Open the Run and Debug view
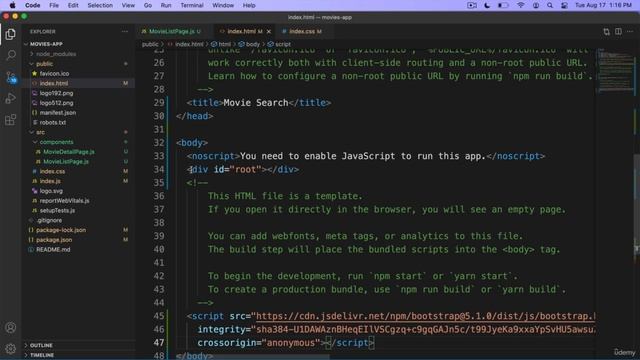 pyautogui.click(x=11, y=98)
